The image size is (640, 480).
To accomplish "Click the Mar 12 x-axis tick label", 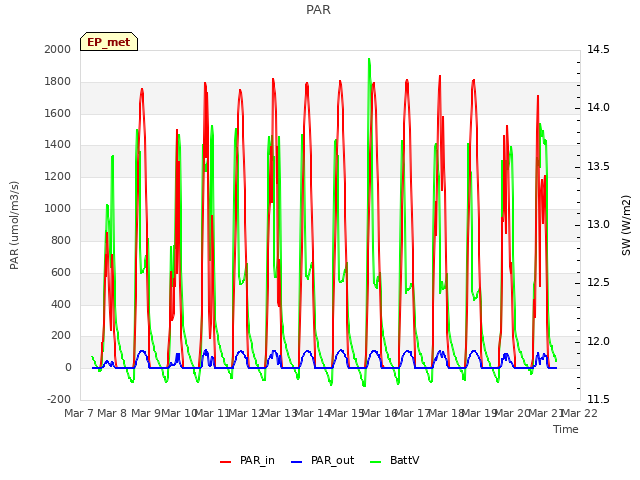I will [x=247, y=413].
